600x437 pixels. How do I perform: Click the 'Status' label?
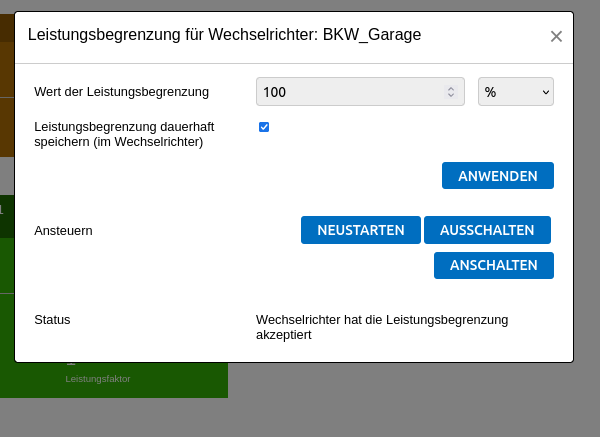(x=52, y=320)
